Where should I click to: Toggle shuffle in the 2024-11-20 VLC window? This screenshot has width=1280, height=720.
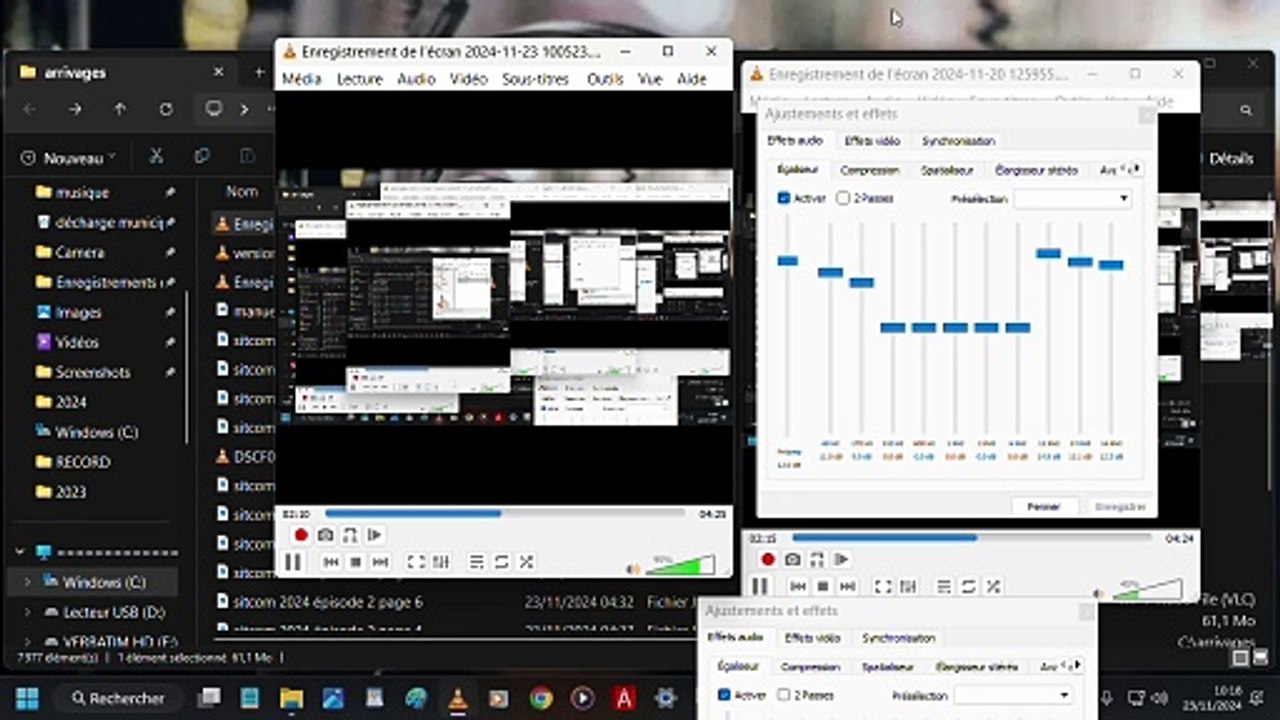click(x=993, y=586)
